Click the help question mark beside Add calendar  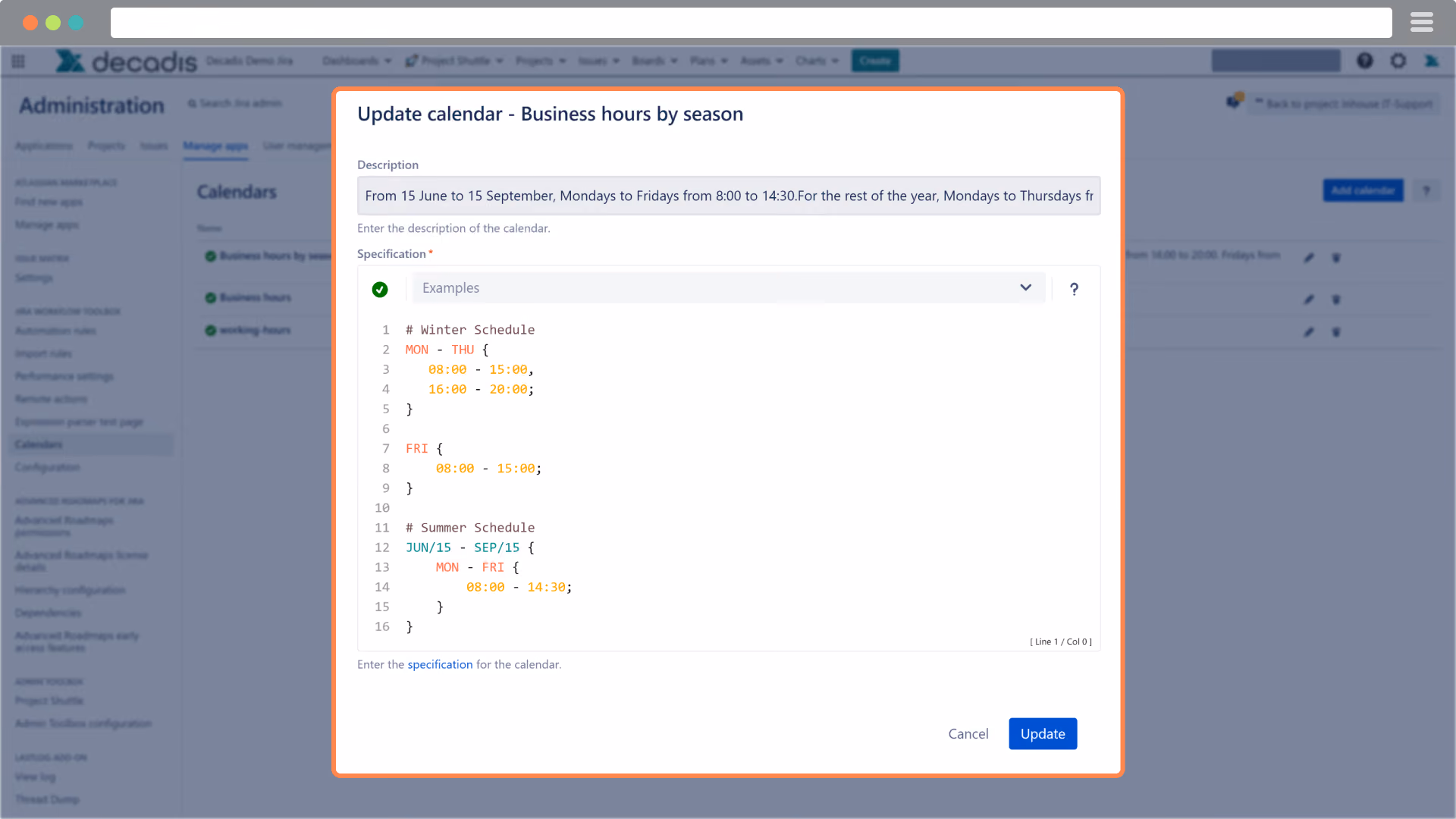(x=1426, y=190)
